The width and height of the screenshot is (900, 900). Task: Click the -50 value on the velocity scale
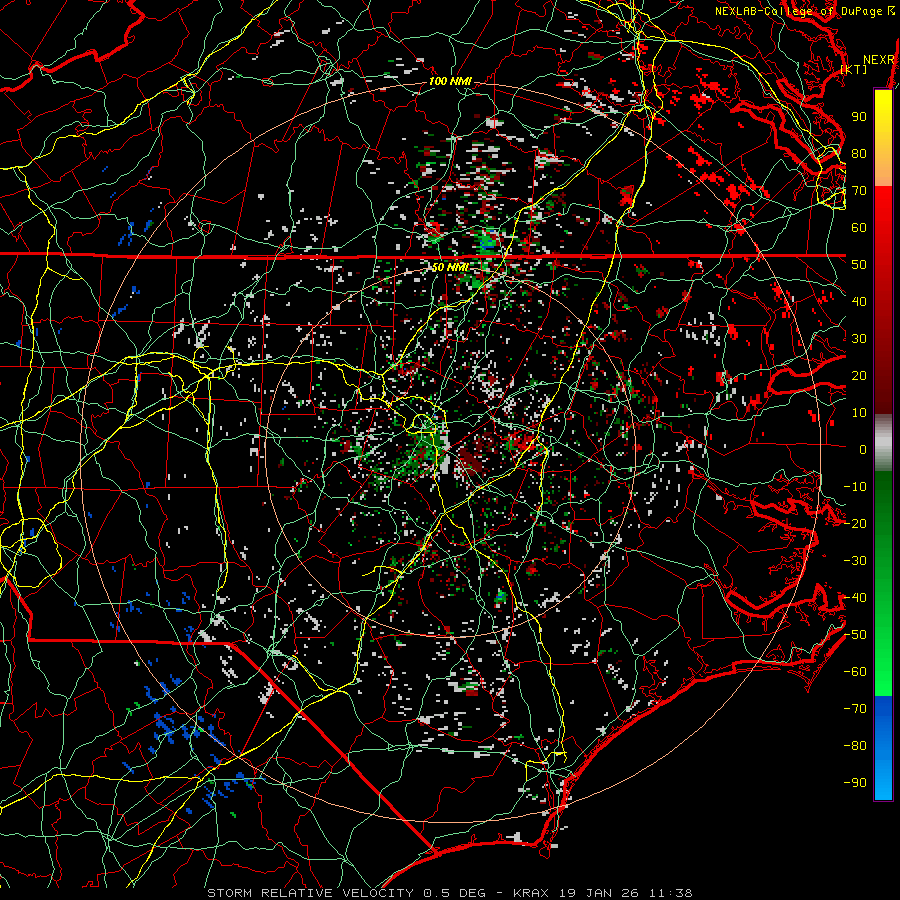click(x=855, y=635)
